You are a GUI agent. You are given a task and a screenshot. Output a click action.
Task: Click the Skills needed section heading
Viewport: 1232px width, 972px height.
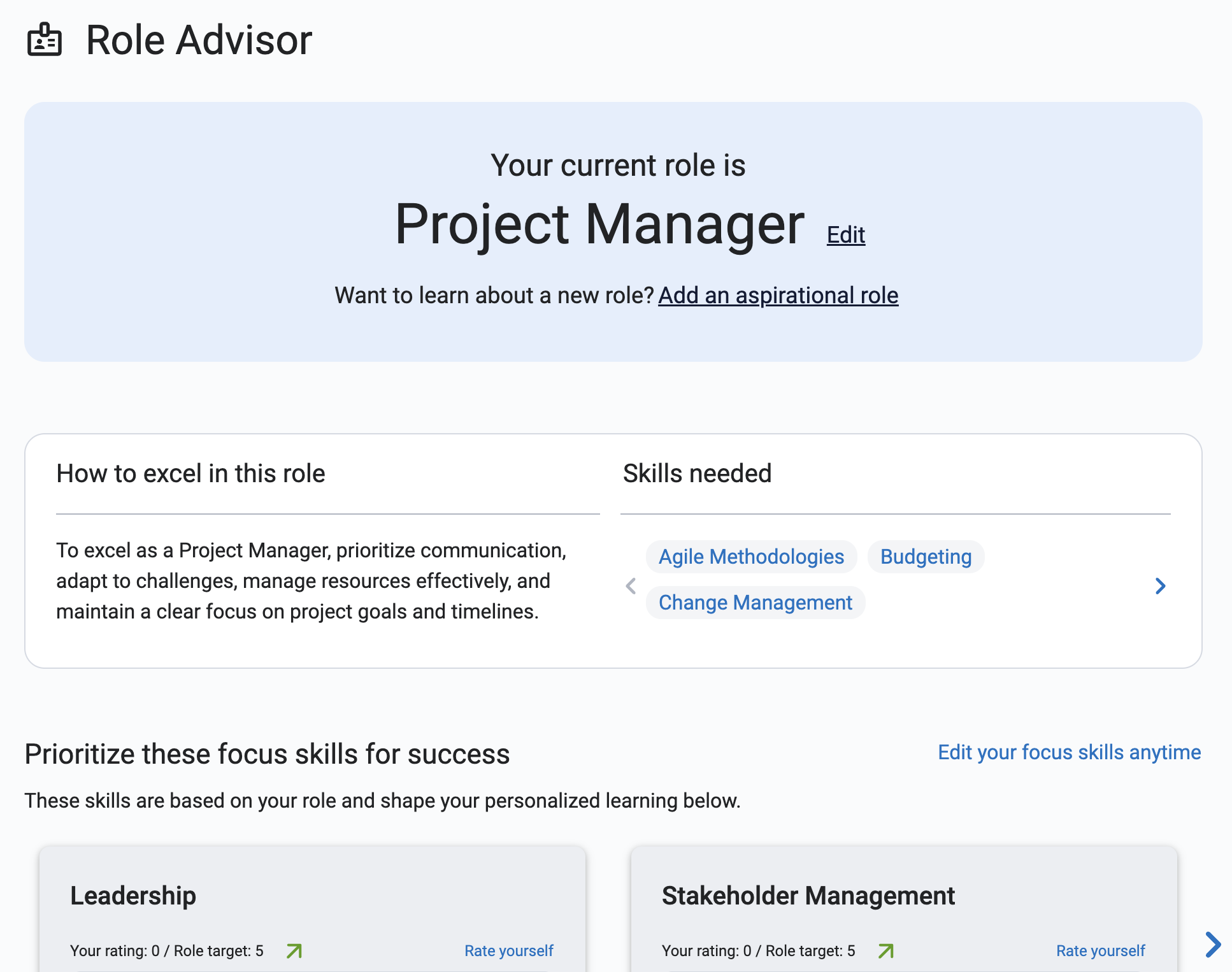pyautogui.click(x=696, y=473)
